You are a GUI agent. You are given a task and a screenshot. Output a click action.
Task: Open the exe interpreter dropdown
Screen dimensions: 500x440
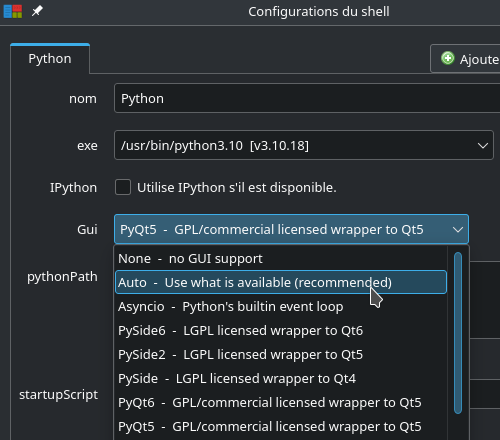(x=304, y=145)
